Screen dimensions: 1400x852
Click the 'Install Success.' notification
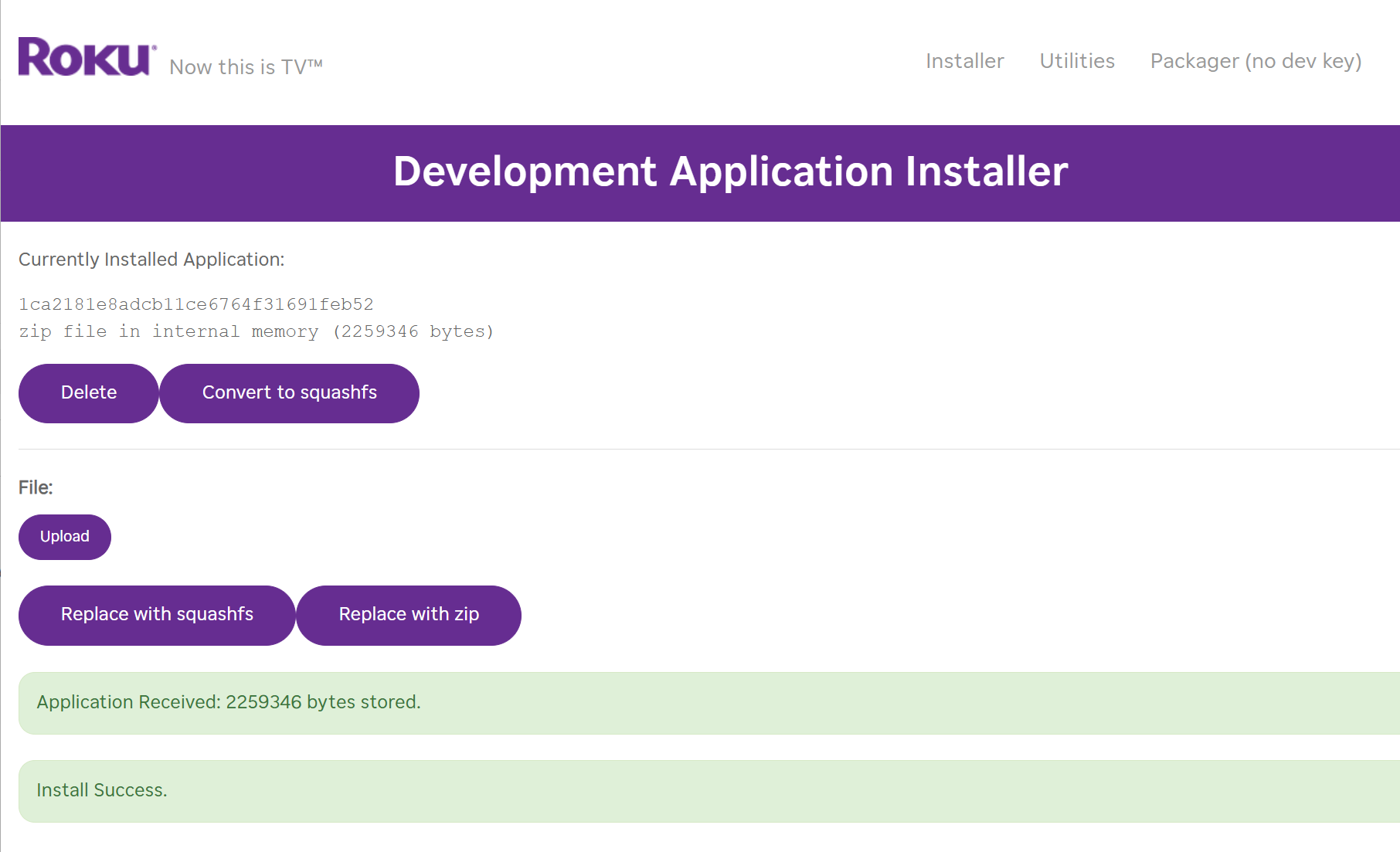point(102,790)
